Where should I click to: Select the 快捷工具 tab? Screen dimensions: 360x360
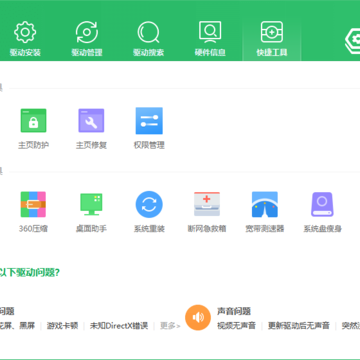pos(272,38)
